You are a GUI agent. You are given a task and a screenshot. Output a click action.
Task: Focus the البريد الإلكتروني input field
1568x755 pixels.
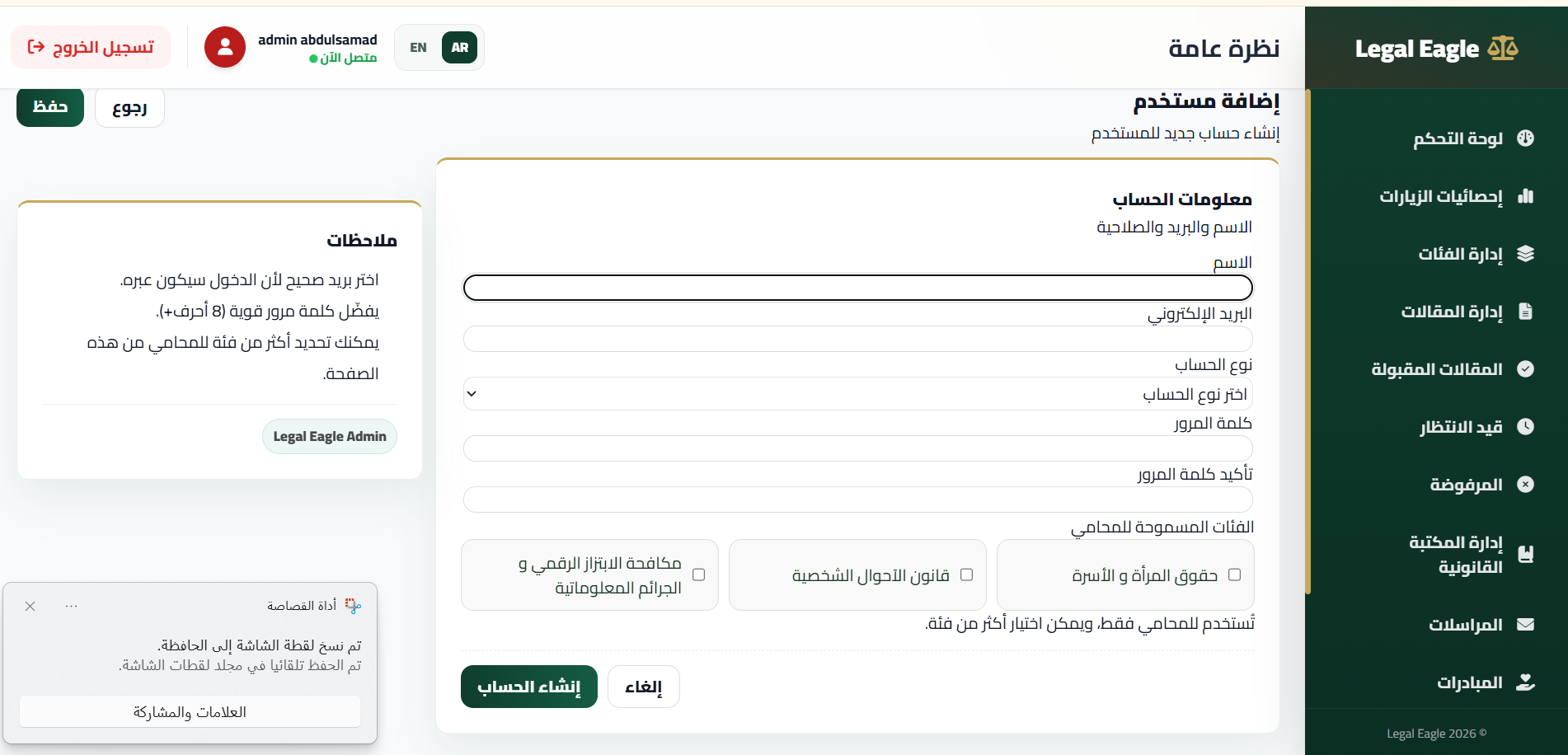[x=857, y=339]
